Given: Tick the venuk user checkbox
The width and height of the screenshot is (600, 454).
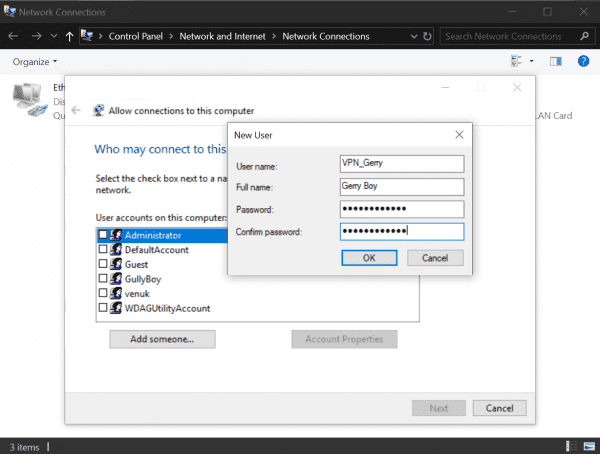Looking at the screenshot, I should (x=103, y=294).
